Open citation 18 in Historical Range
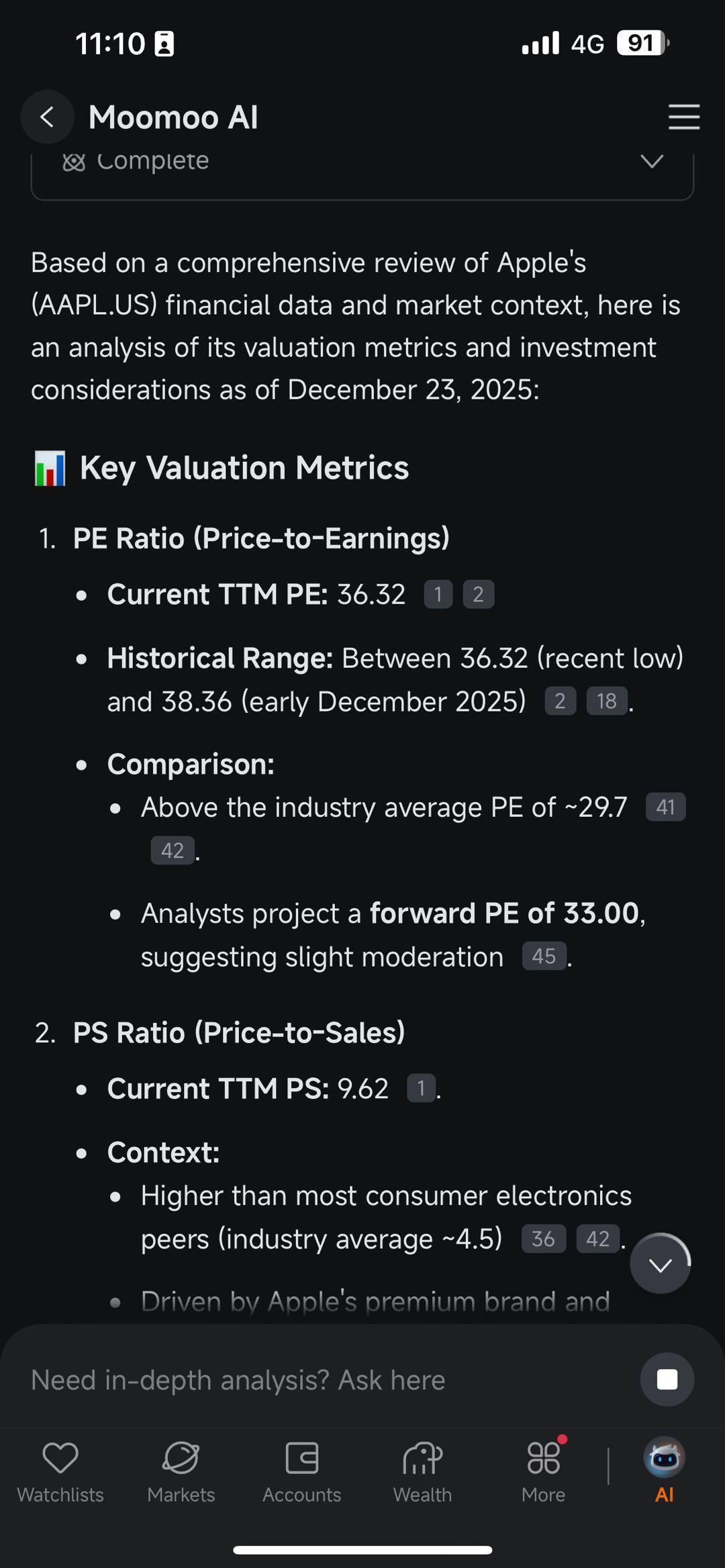Screen dimensions: 725x1568 tap(606, 701)
